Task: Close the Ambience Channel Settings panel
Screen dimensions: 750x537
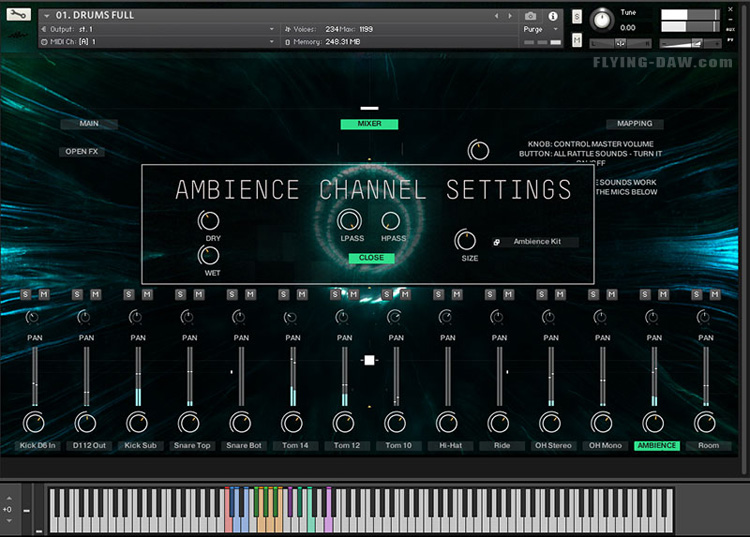Action: pos(372,258)
